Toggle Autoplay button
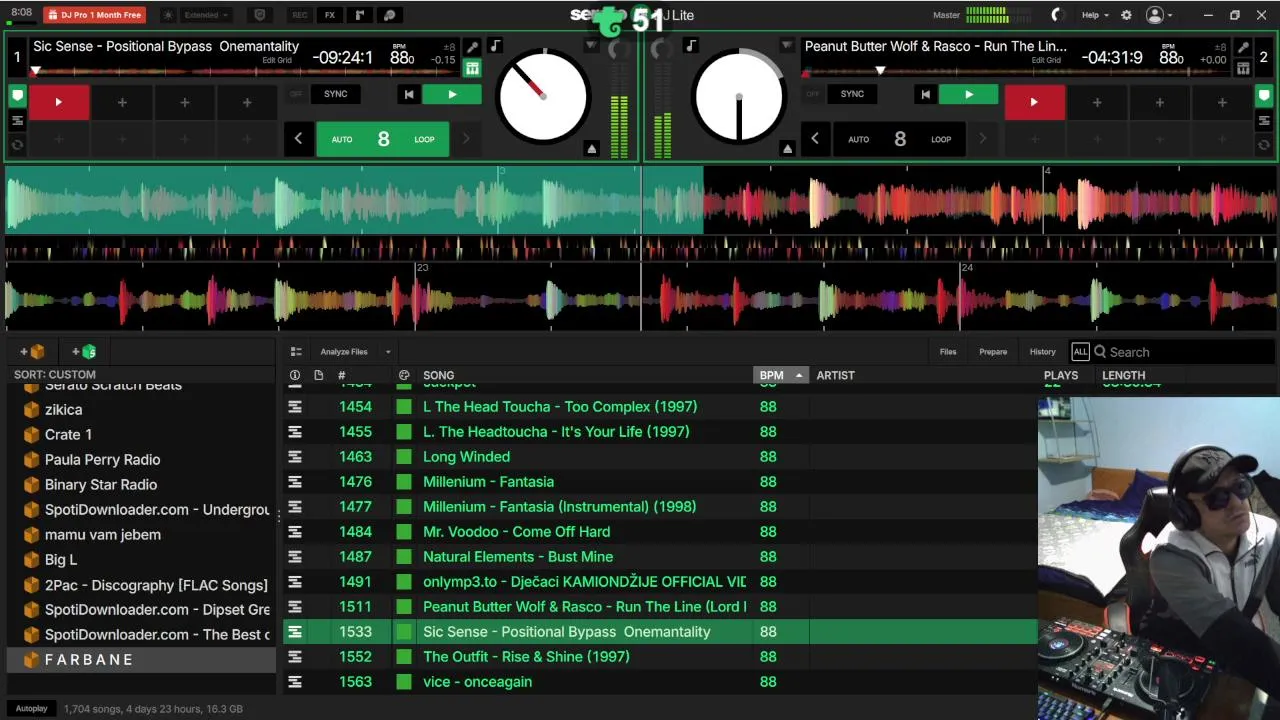The image size is (1280, 720). (x=31, y=709)
